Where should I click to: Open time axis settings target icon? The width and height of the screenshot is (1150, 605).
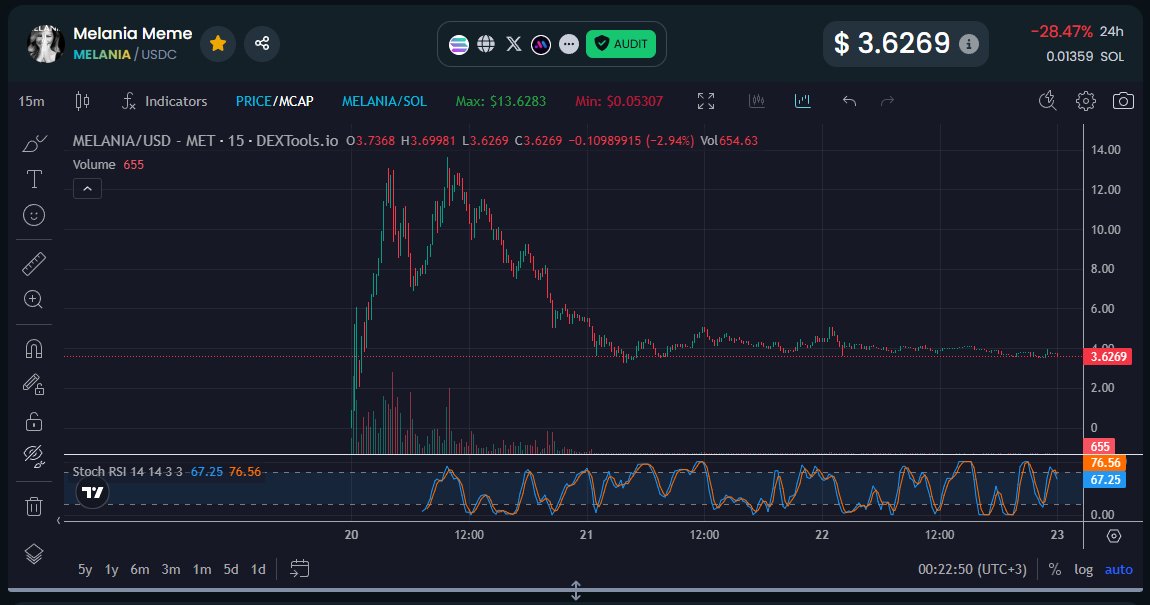pyautogui.click(x=1113, y=536)
